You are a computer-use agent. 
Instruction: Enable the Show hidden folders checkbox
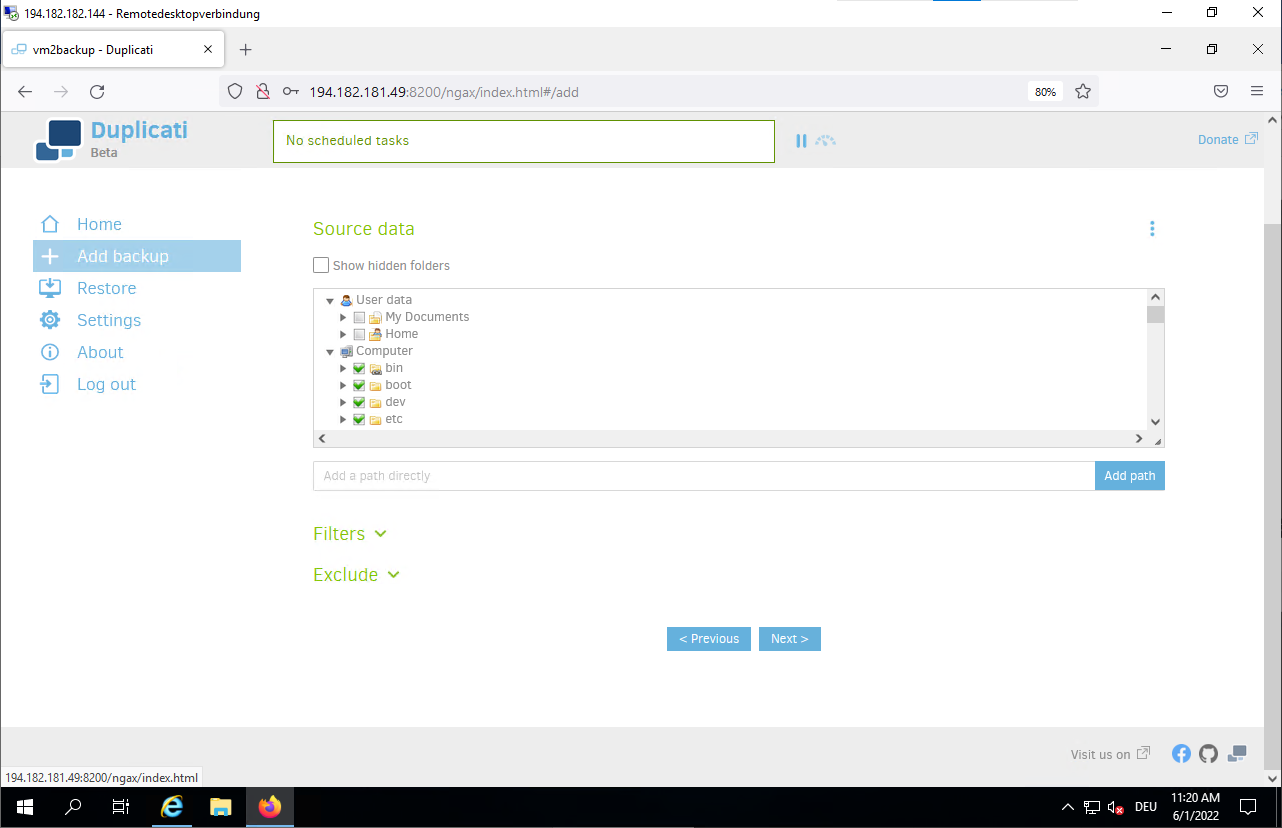click(x=321, y=265)
